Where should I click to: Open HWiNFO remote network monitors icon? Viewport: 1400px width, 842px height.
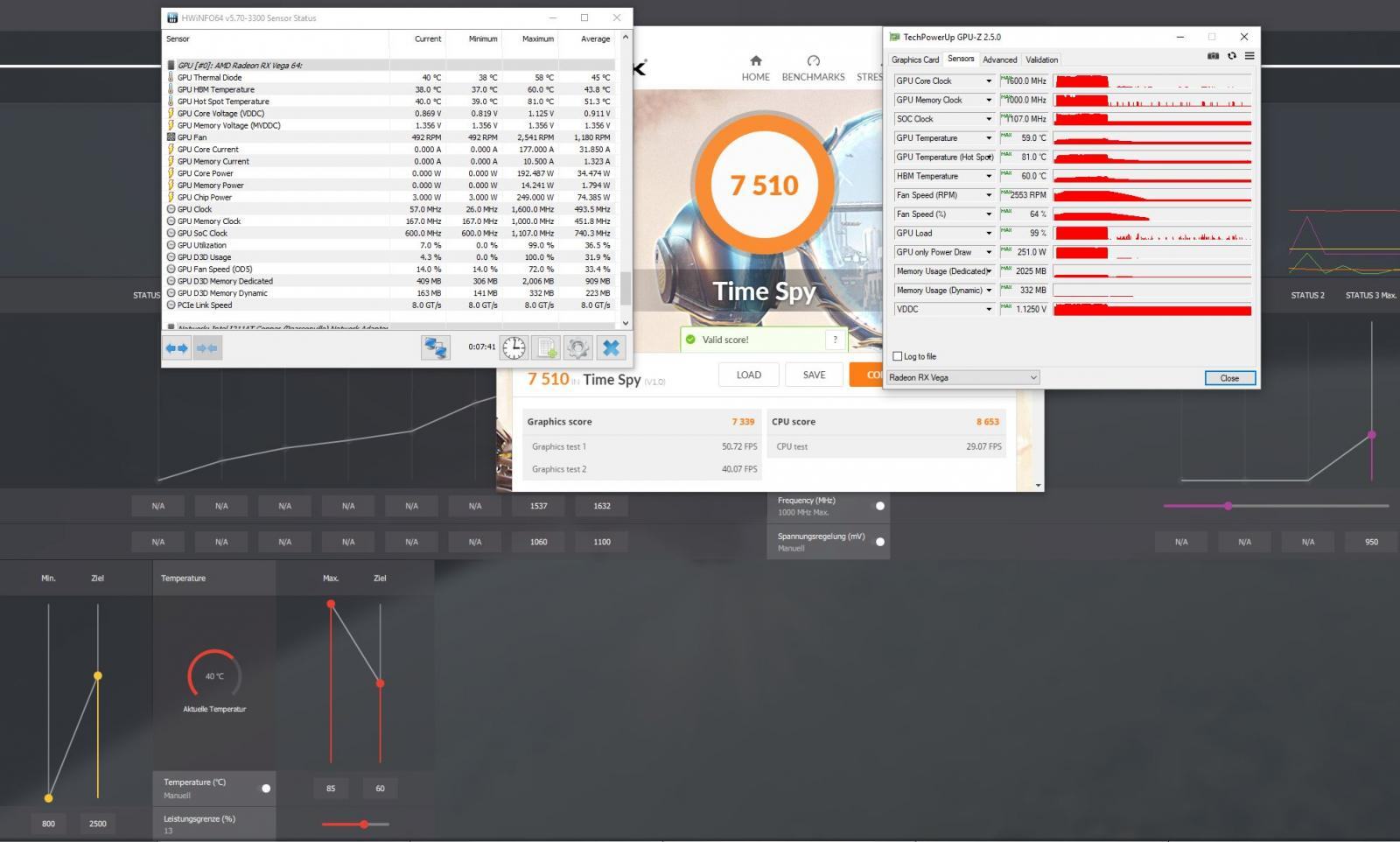click(x=436, y=347)
